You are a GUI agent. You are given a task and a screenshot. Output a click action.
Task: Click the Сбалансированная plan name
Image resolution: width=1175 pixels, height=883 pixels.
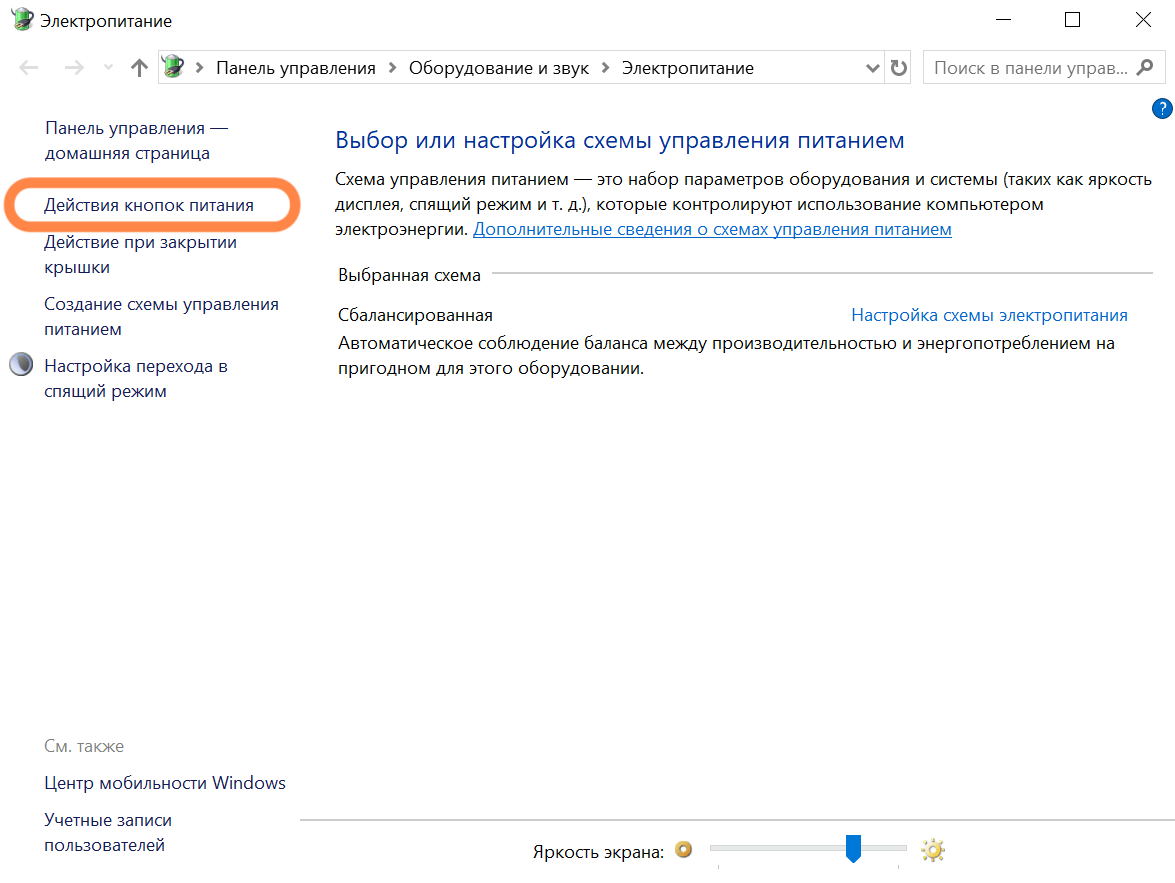[x=415, y=315]
